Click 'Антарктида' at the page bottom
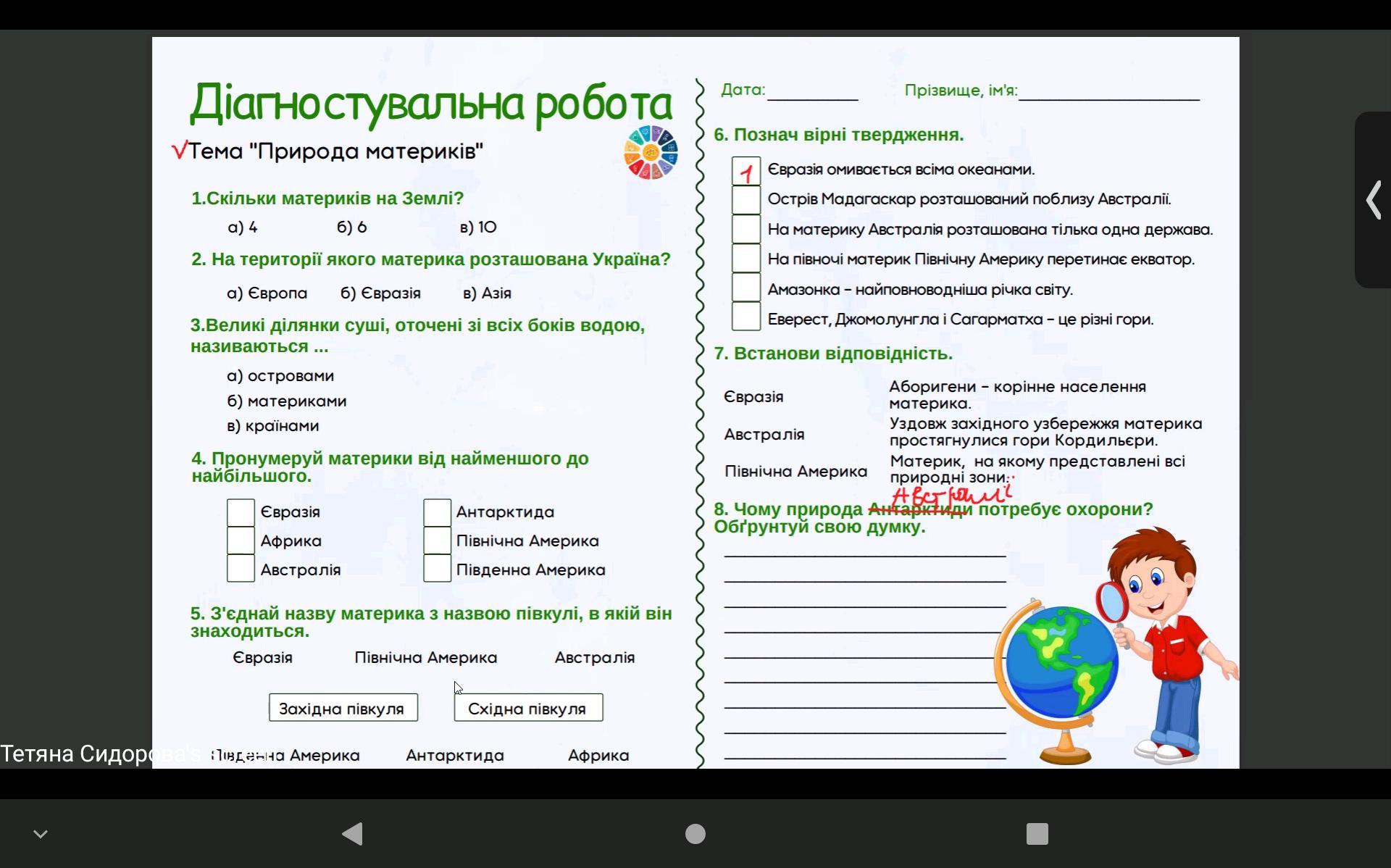Image resolution: width=1391 pixels, height=868 pixels. 455,756
